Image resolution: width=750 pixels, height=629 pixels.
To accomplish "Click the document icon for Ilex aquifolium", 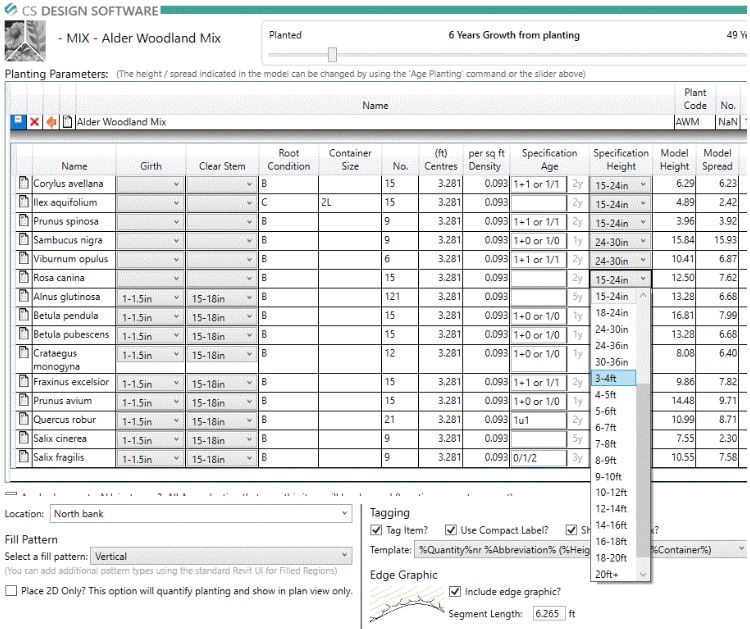I will pos(23,201).
